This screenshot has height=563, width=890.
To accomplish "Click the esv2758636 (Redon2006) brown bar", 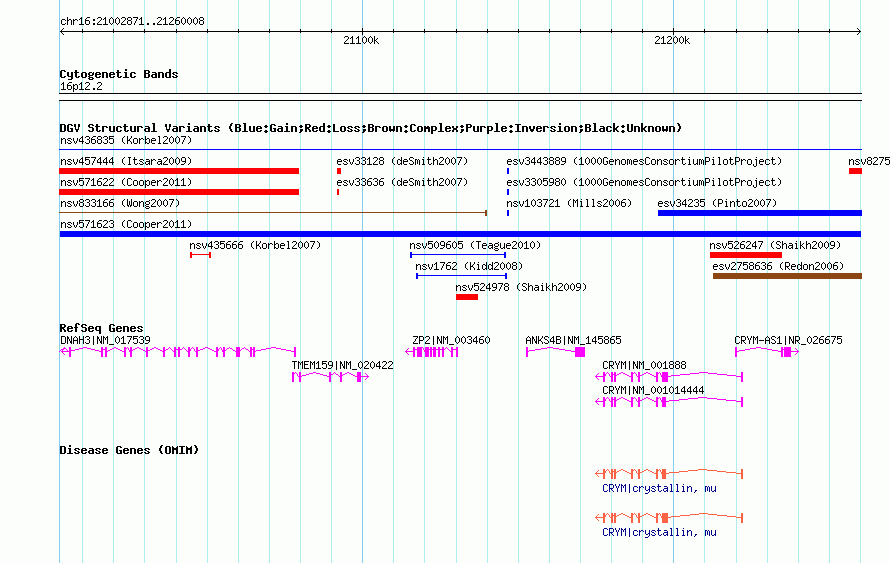I will point(787,276).
